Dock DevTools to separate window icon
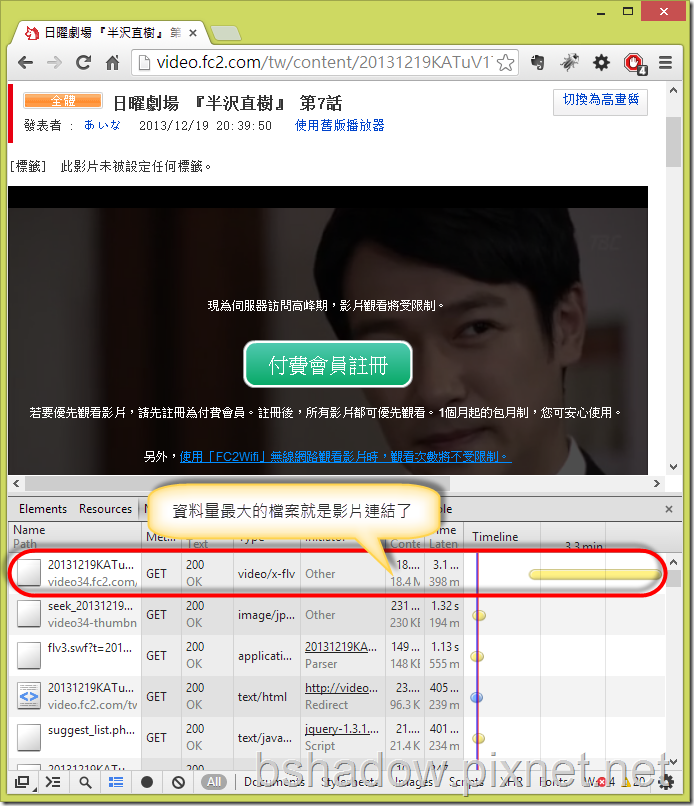694x806 pixels. pyautogui.click(x=23, y=782)
